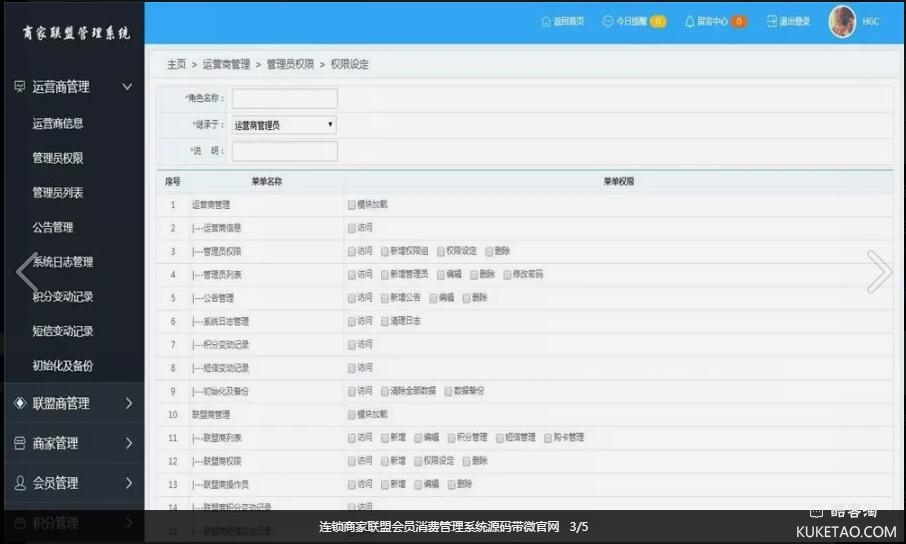906x544 pixels.
Task: Open 系统日志管理 in the sidebar
Action: [x=63, y=262]
